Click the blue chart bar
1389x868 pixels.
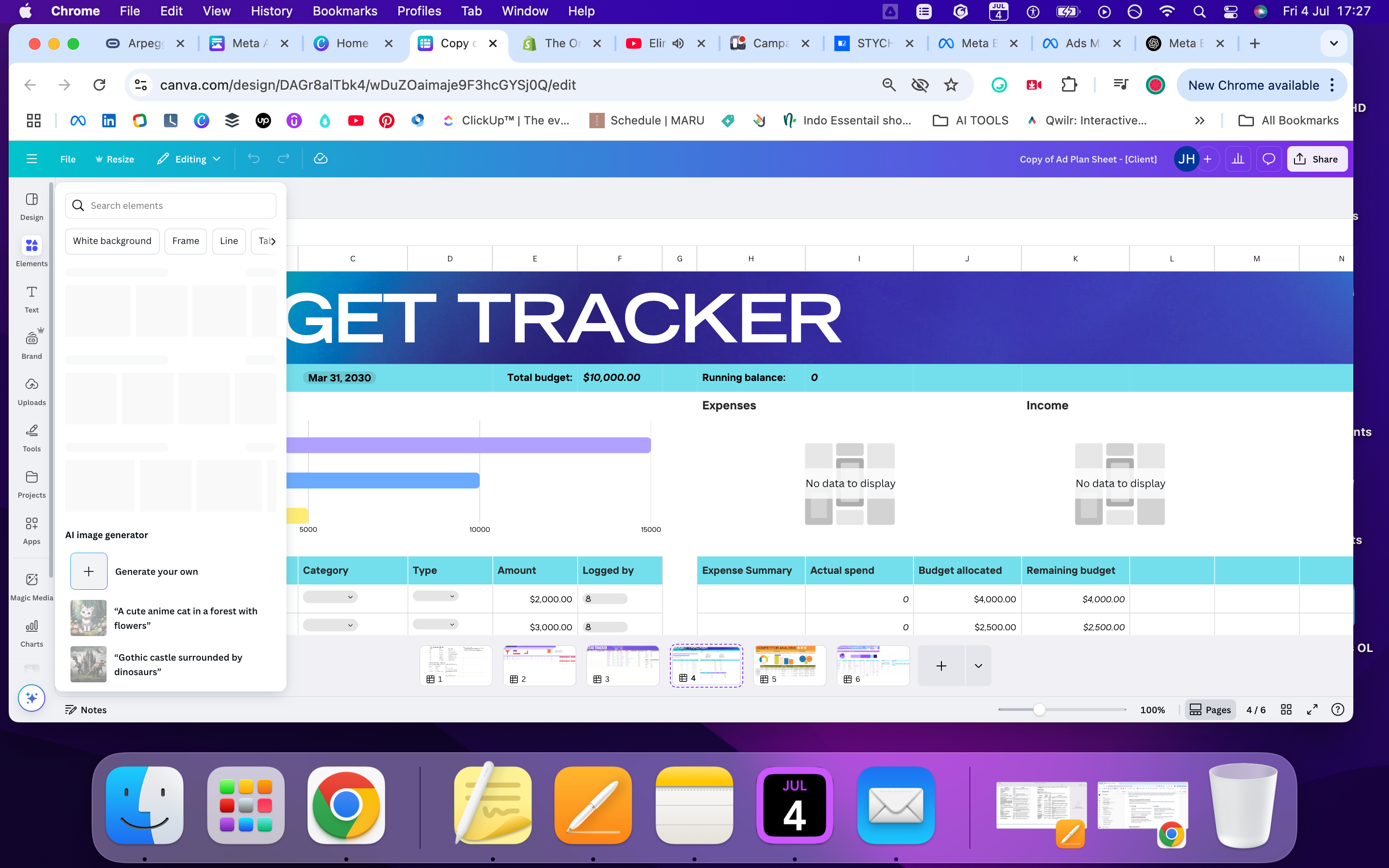(x=383, y=480)
